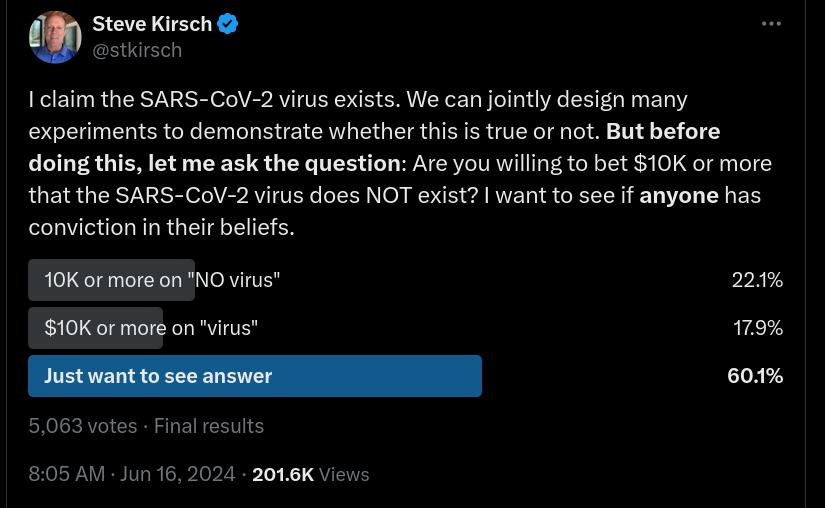The image size is (825, 508).
Task: View the 201.6K Views analytics
Action: coord(310,474)
